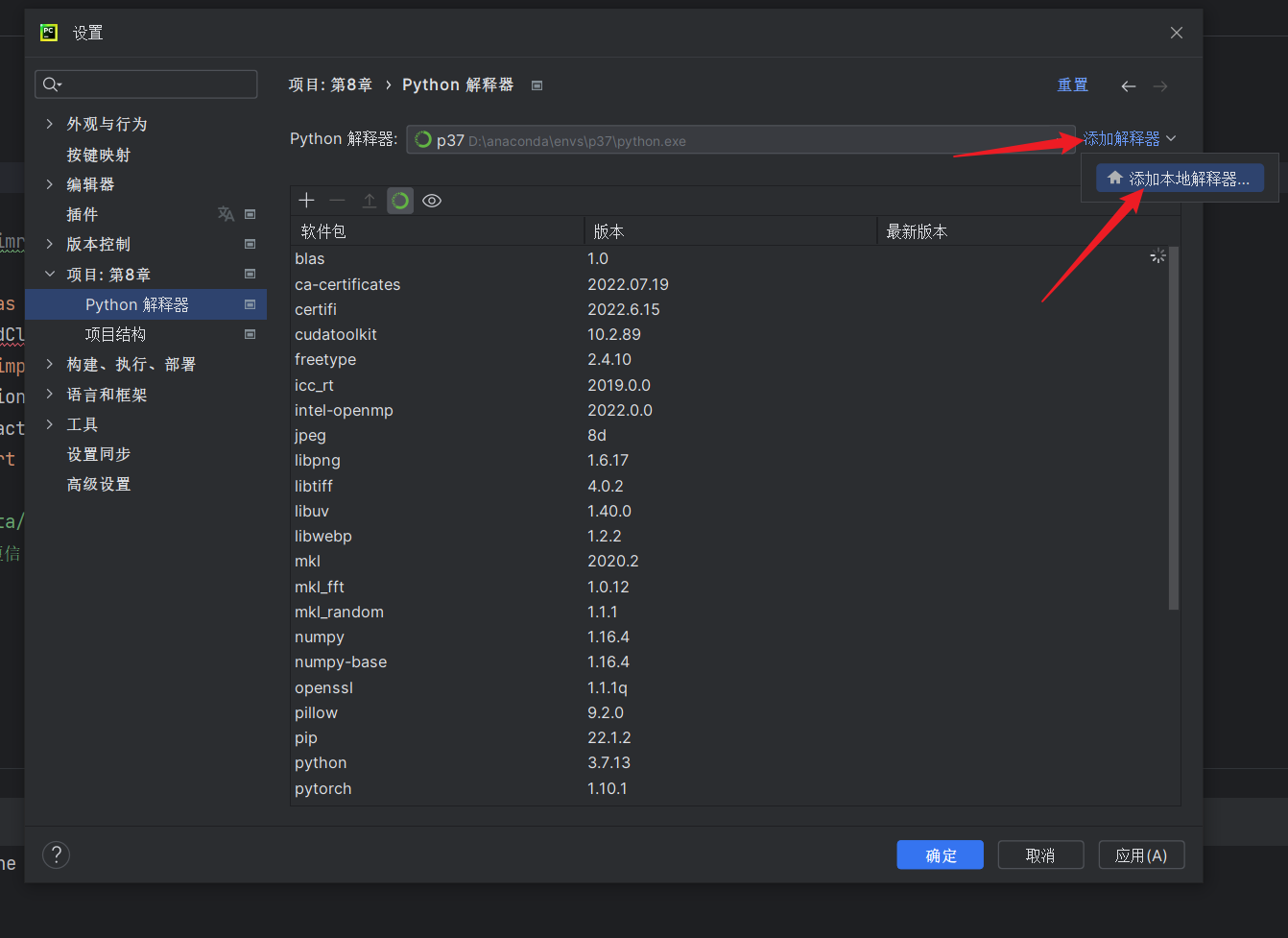The image size is (1288, 938).
Task: Click the back arrow navigation icon
Action: 1129,86
